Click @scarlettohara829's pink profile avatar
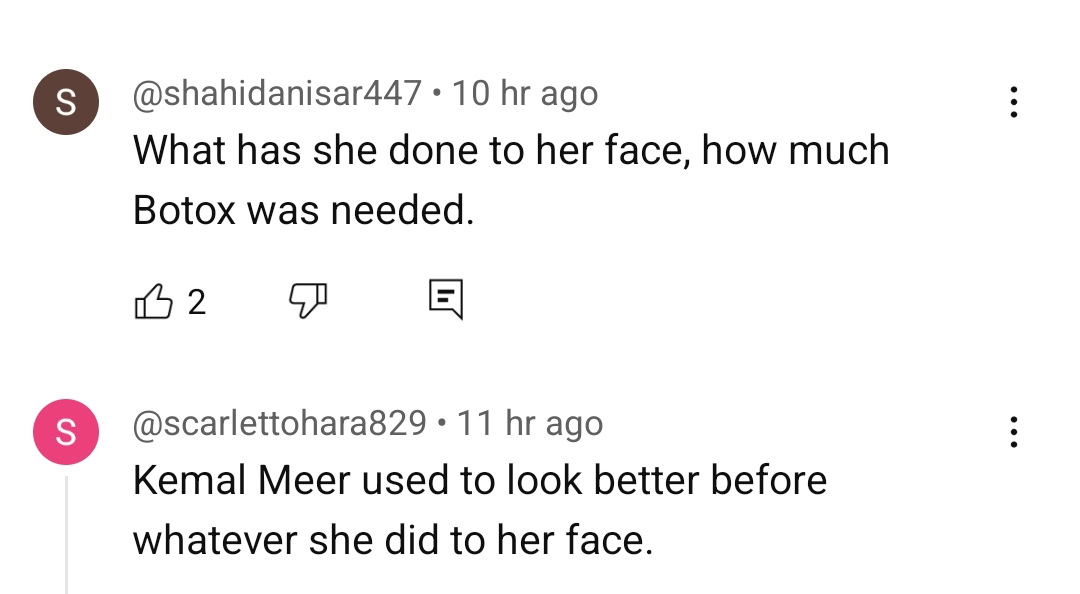The image size is (1080, 594). [x=66, y=431]
